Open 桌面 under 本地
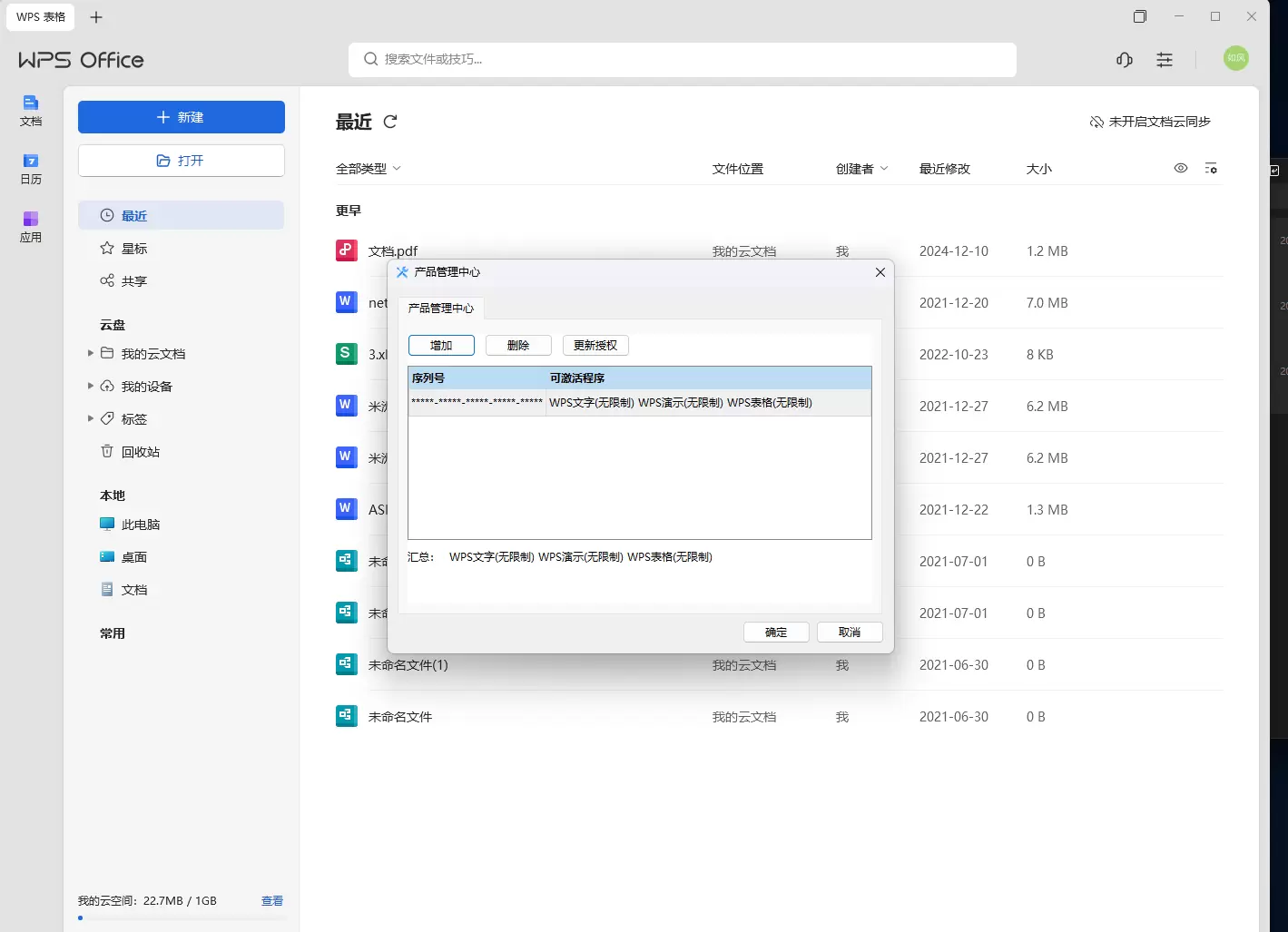This screenshot has height=932, width=1288. 181,556
